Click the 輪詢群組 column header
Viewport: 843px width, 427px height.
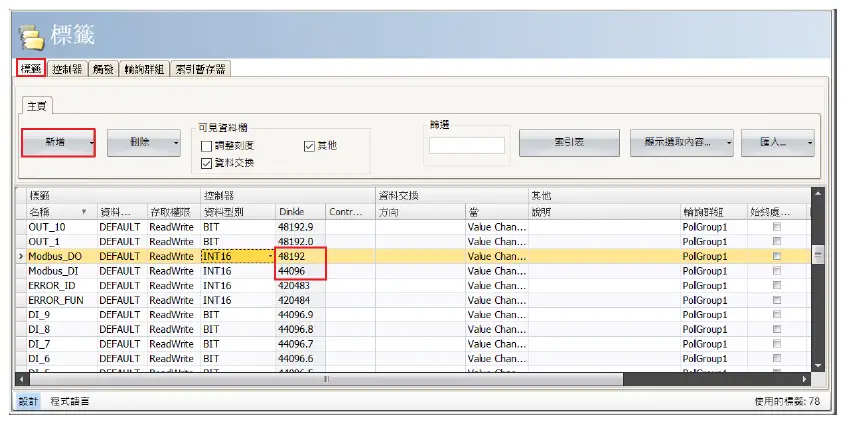click(x=713, y=212)
